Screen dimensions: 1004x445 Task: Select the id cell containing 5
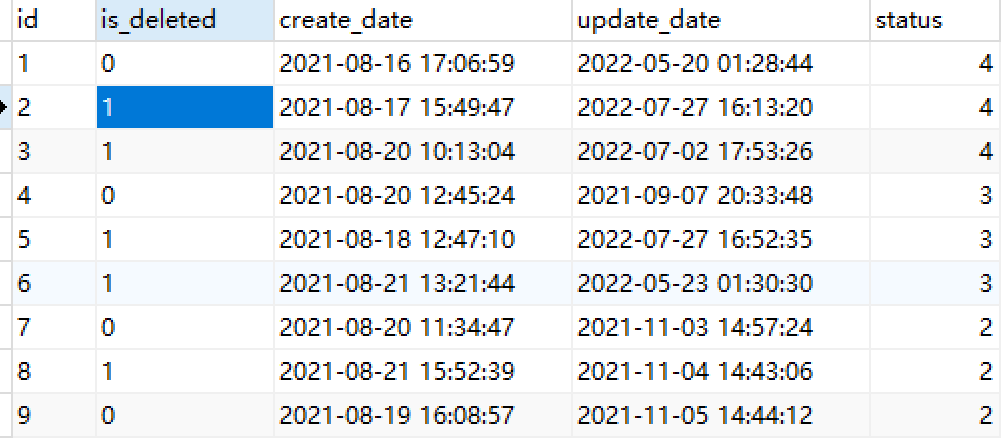click(x=52, y=239)
